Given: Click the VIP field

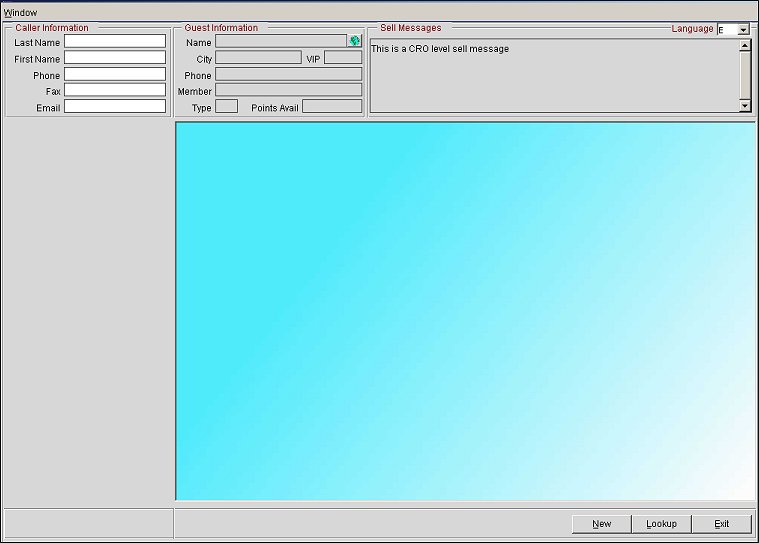Looking at the screenshot, I should point(343,58).
